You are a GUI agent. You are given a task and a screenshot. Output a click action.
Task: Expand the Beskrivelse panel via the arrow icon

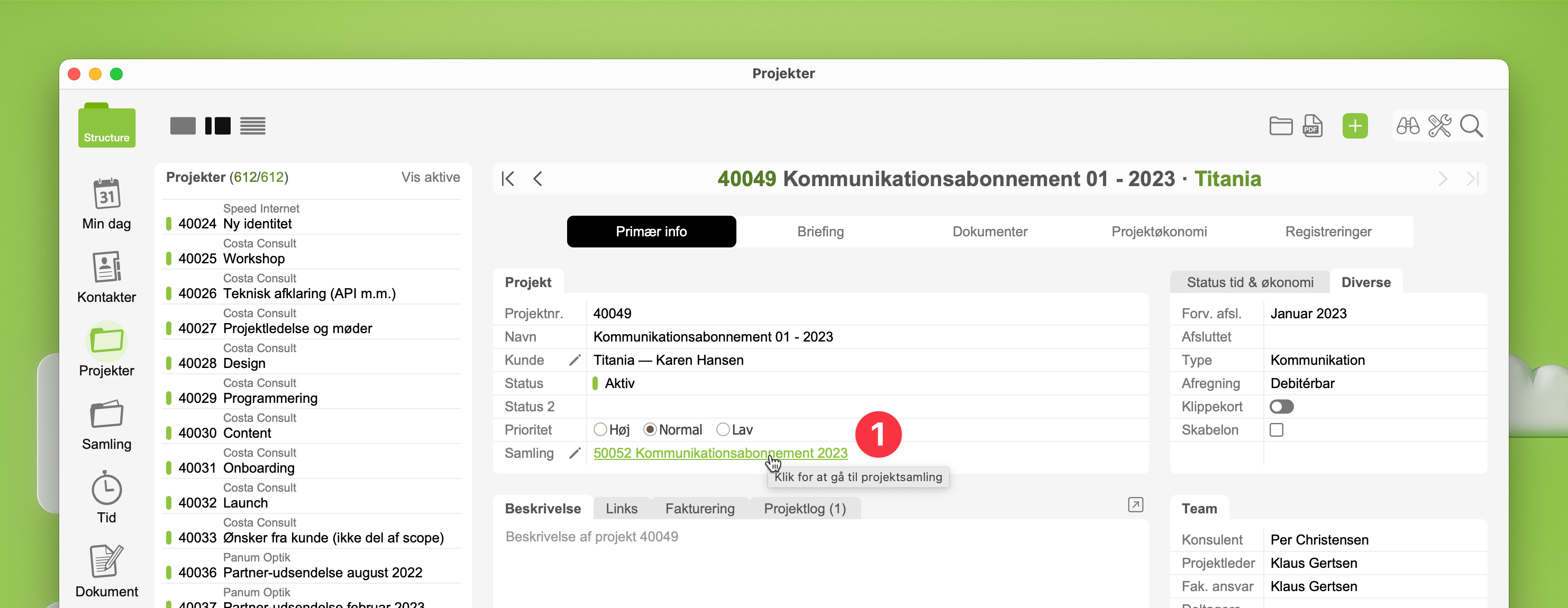[1135, 504]
